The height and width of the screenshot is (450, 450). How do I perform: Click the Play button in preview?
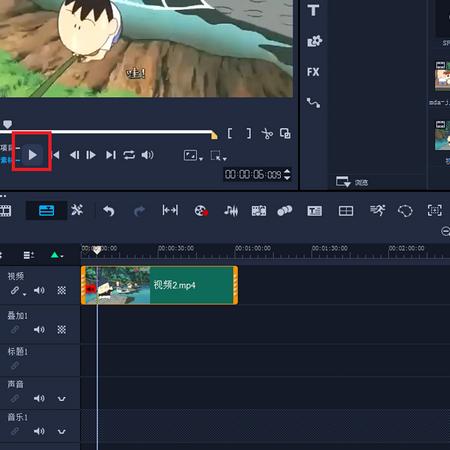[32, 155]
